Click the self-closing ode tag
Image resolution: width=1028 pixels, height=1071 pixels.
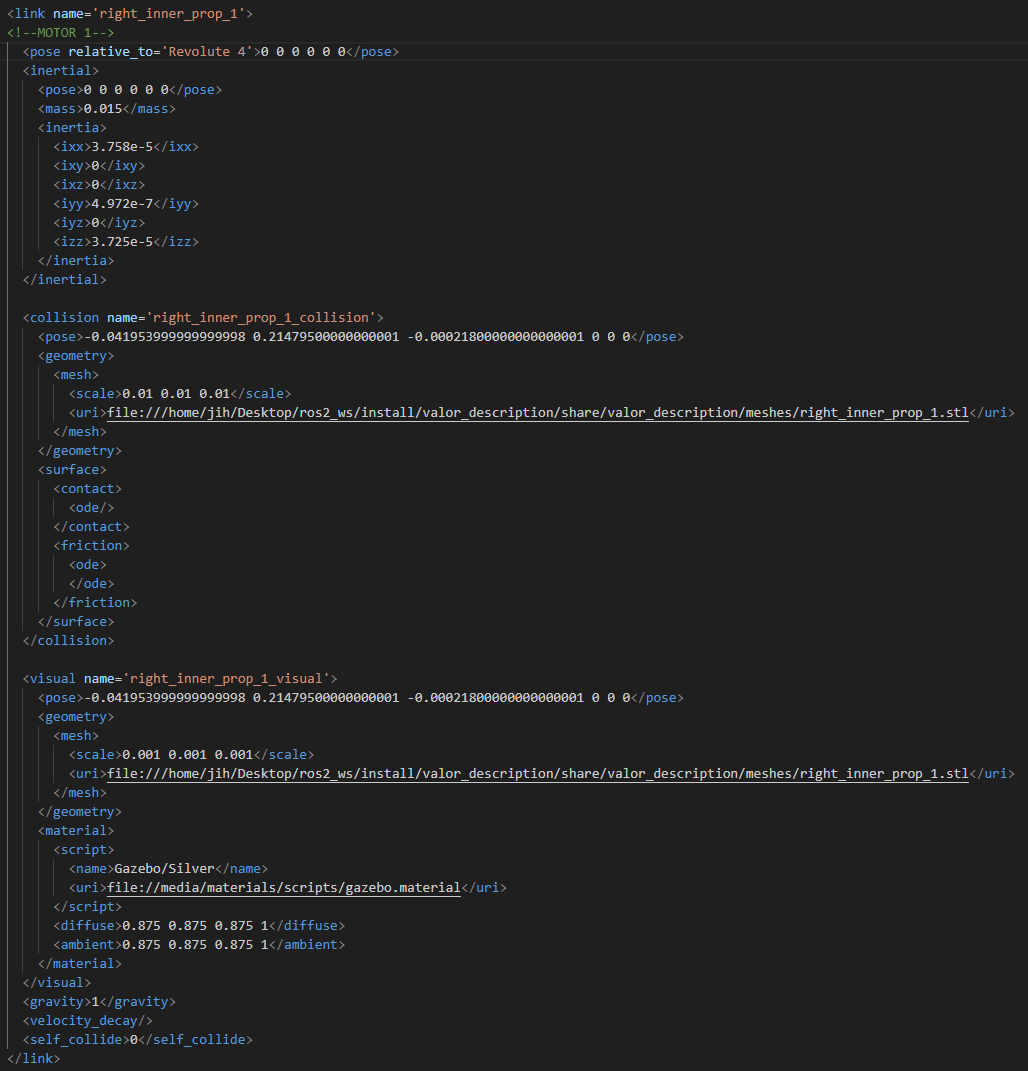point(92,508)
